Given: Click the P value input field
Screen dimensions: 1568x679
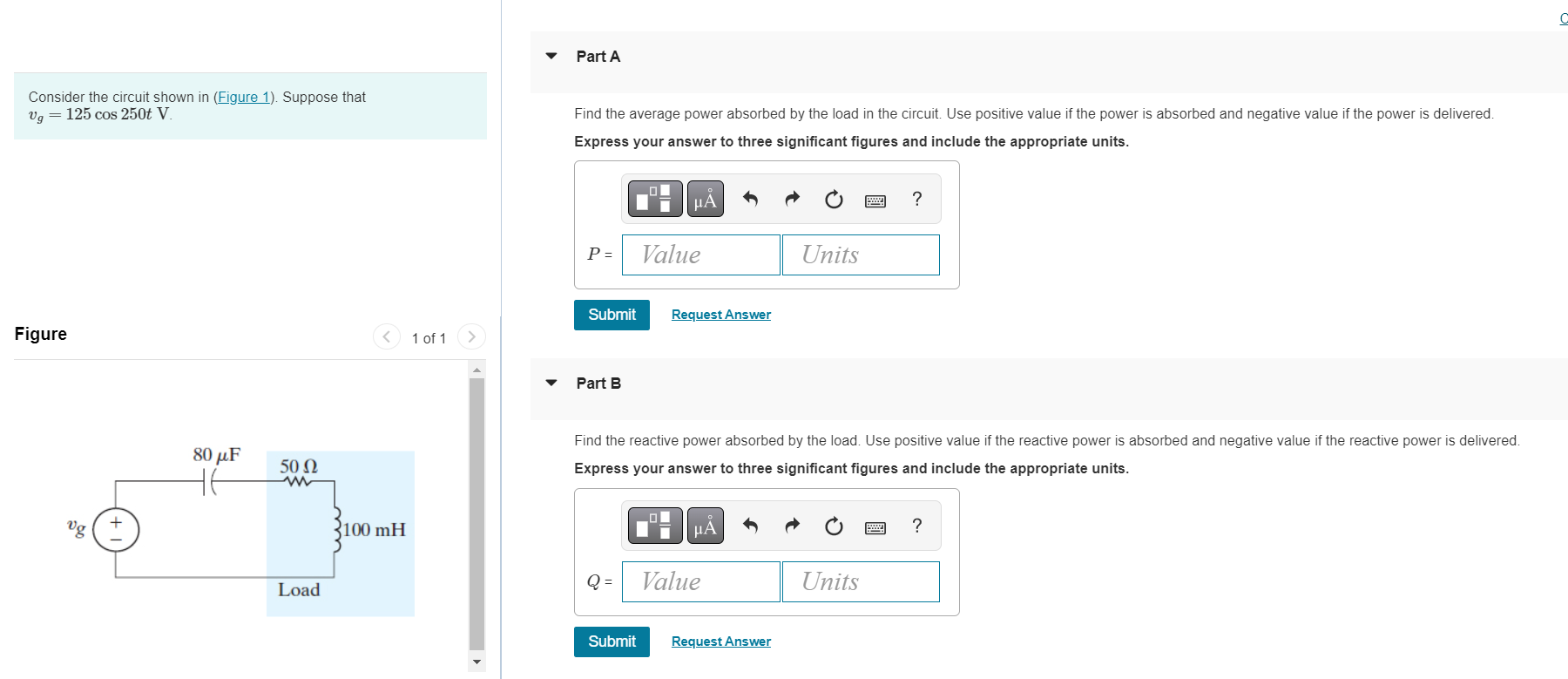Looking at the screenshot, I should coord(700,255).
